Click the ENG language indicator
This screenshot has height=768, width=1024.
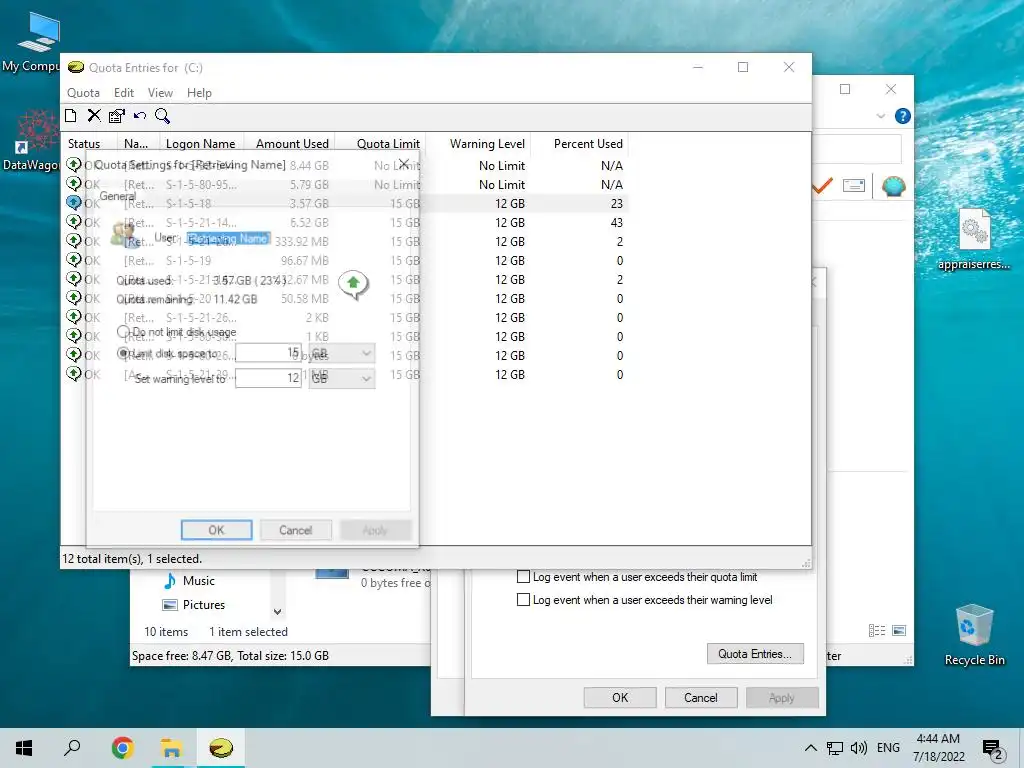click(x=888, y=748)
